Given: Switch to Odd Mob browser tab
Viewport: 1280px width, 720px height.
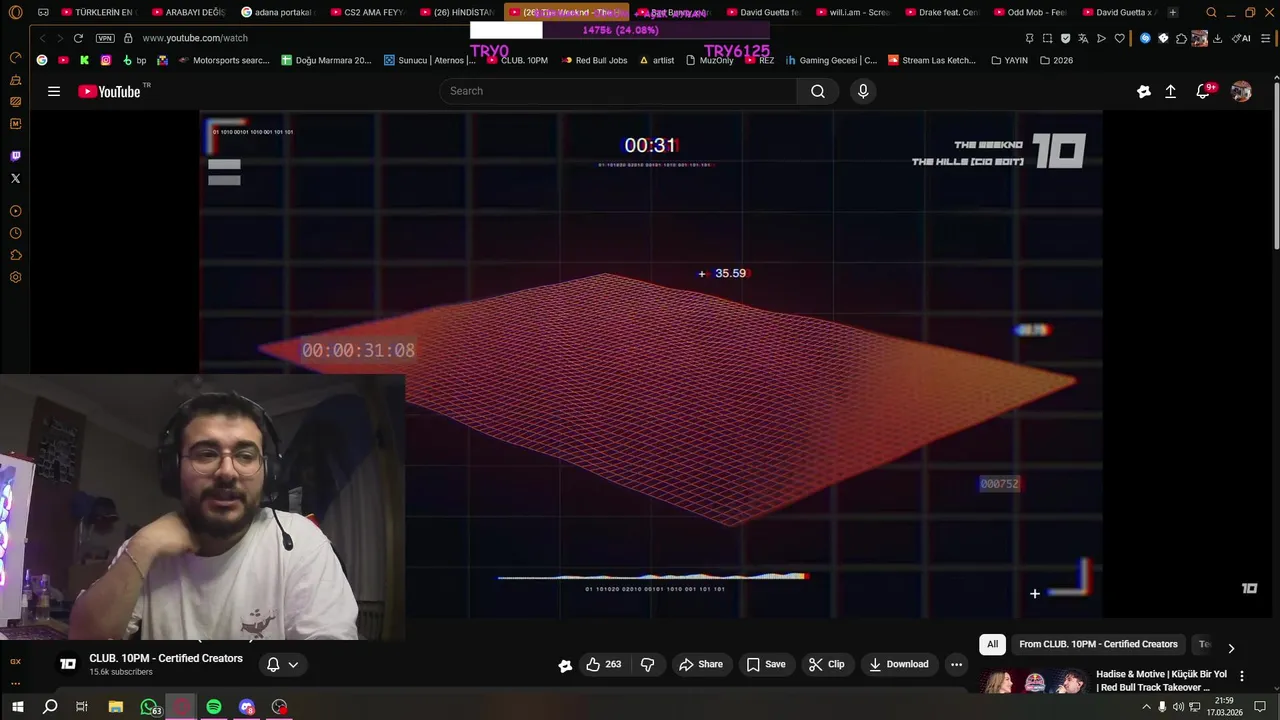Looking at the screenshot, I should click(x=1031, y=12).
